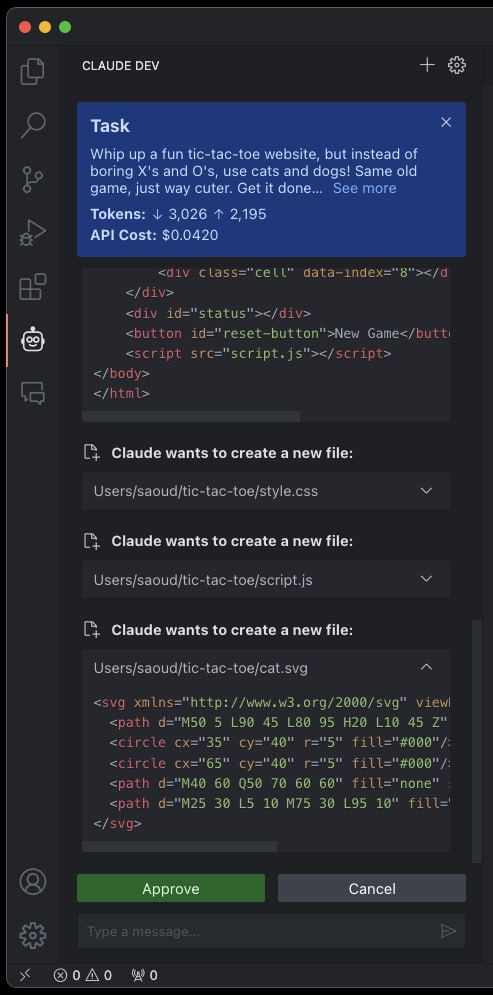Expand the style.css file preview
493x995 pixels.
tap(426, 491)
